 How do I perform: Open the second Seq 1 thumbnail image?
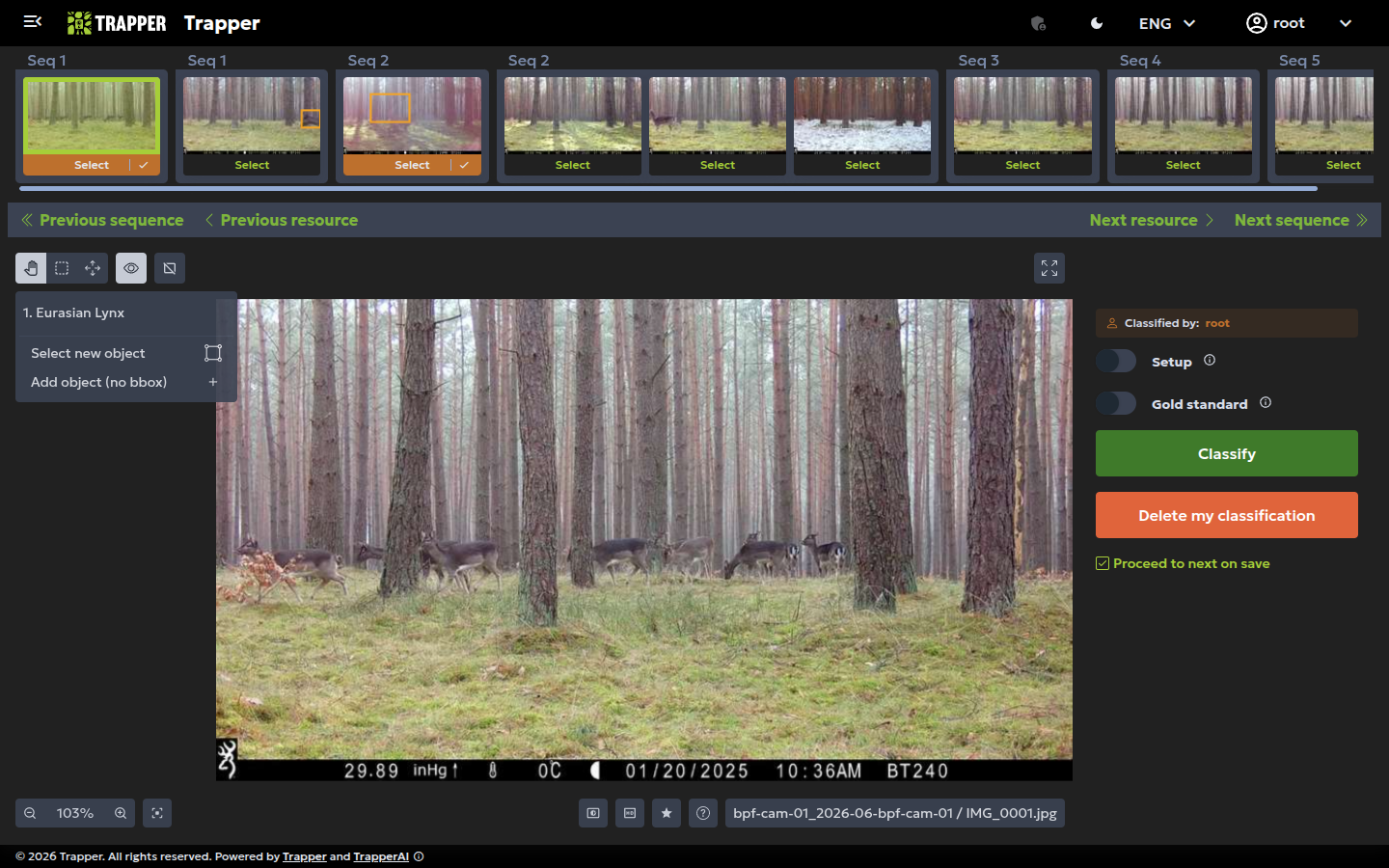252,116
